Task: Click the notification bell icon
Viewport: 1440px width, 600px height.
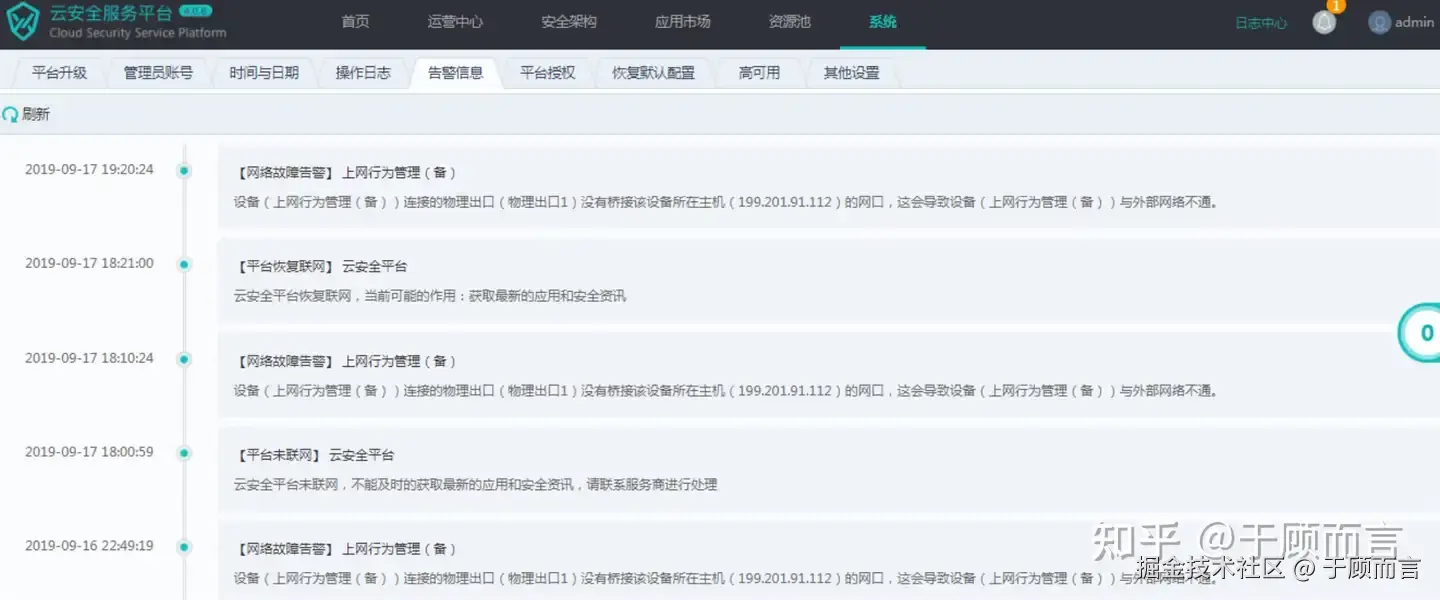Action: (x=1324, y=22)
